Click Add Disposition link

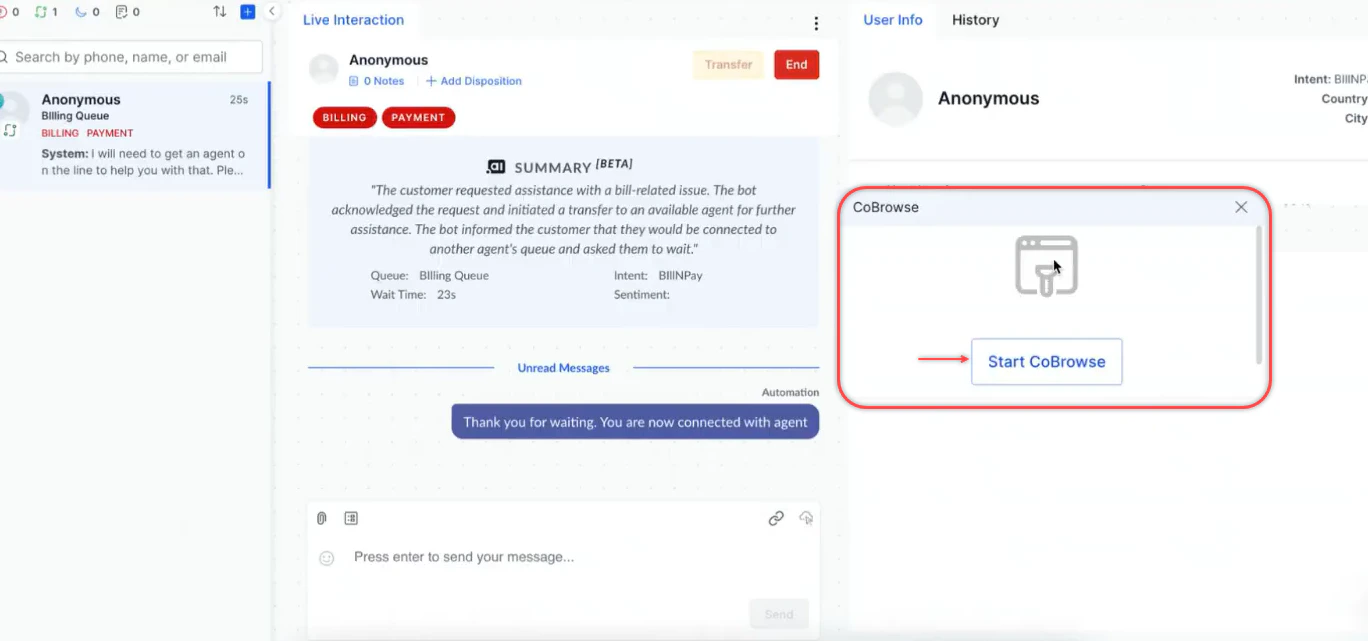tap(474, 81)
